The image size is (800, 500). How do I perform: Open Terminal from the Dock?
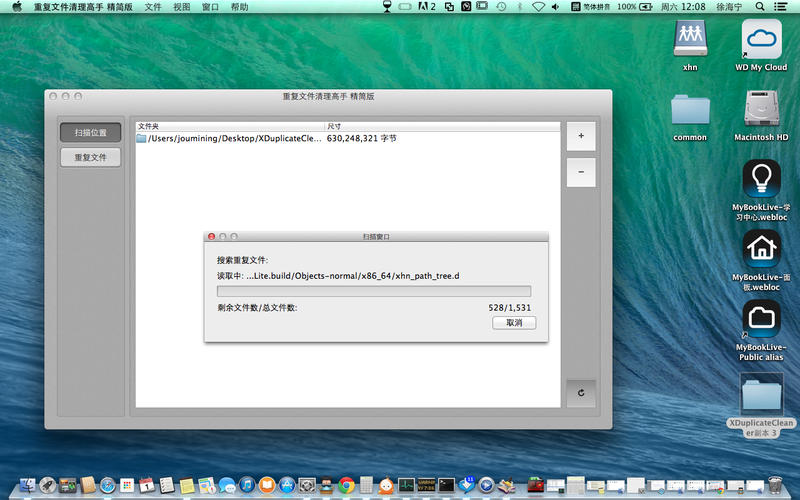point(446,485)
